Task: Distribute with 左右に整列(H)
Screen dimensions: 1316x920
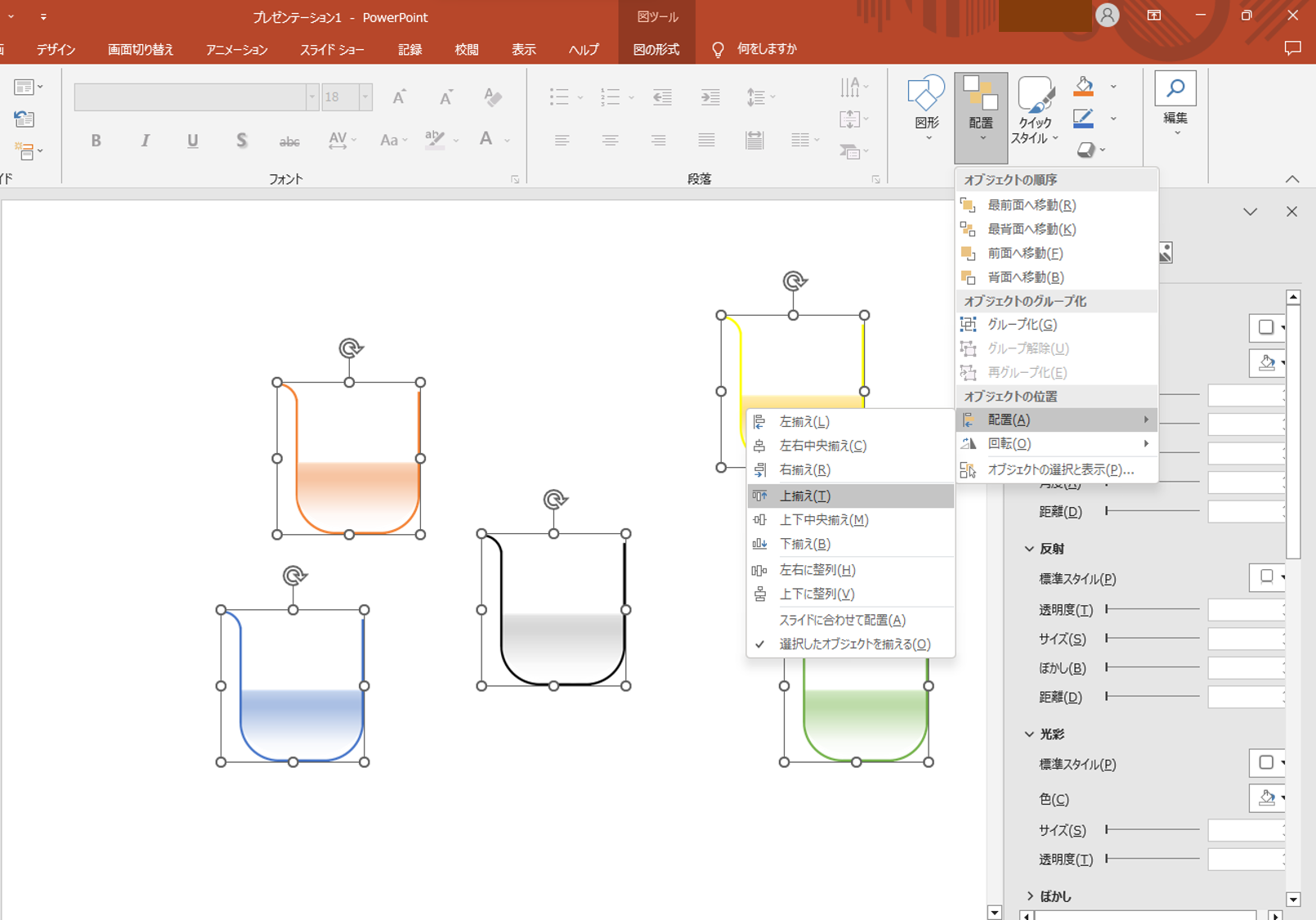Action: pos(850,570)
